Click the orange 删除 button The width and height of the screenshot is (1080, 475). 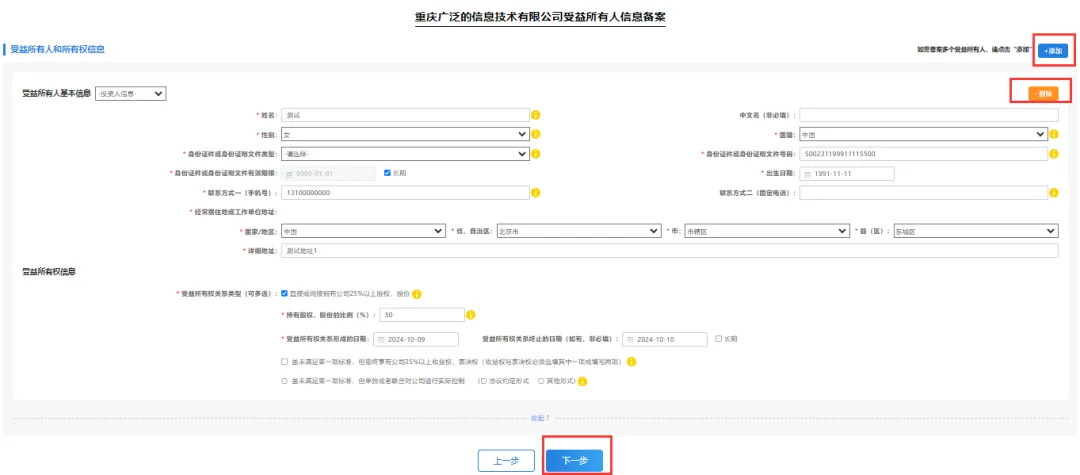[1043, 94]
